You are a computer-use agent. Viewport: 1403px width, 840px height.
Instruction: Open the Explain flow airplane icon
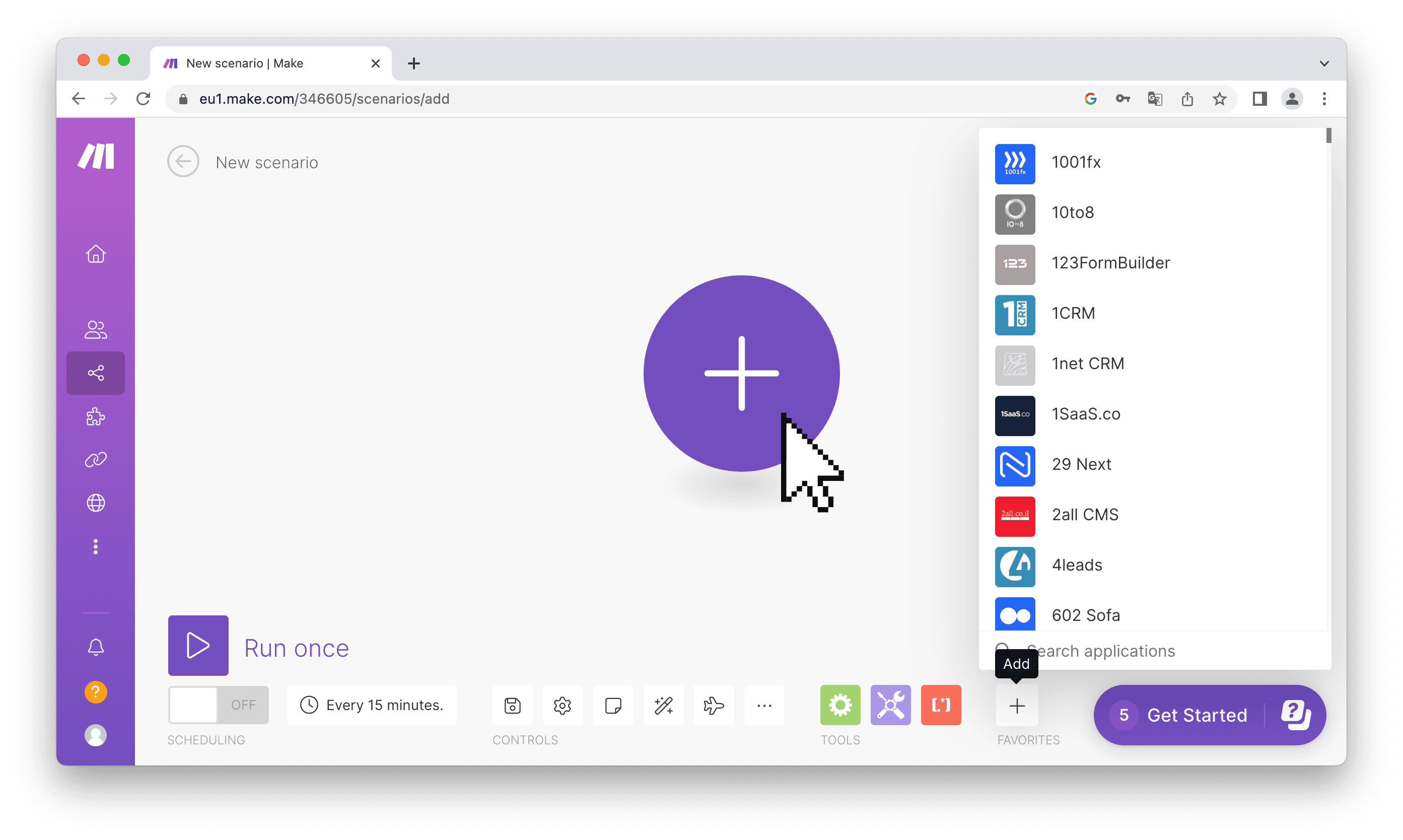click(x=714, y=705)
